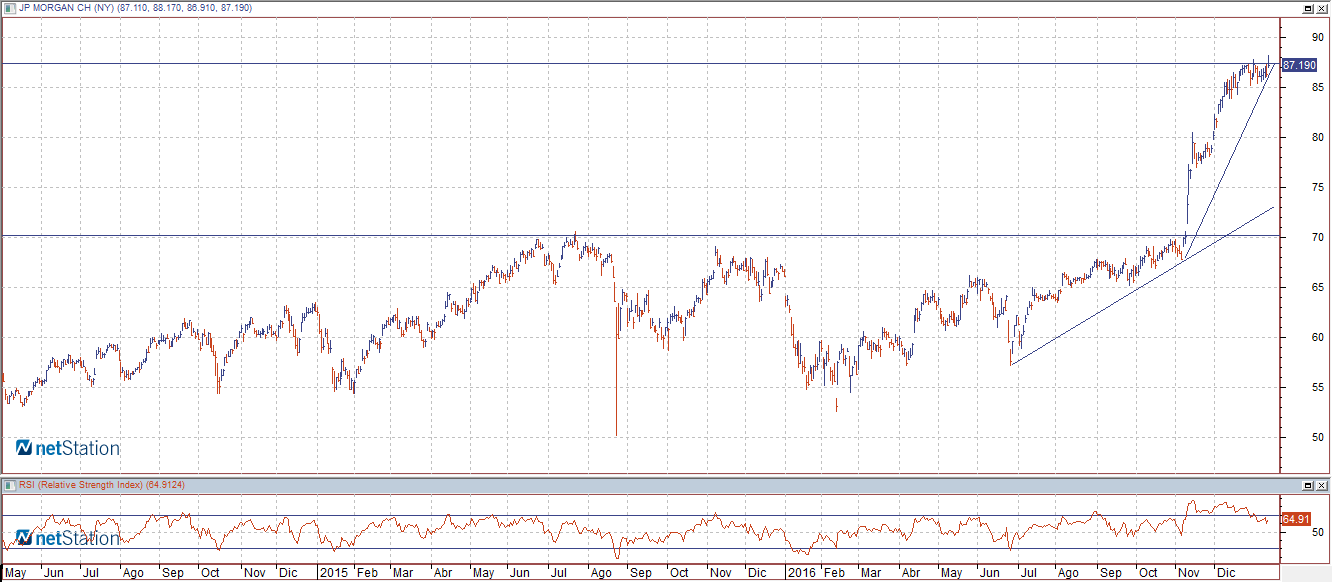Click the JP Morgan chart panel icon
Viewport: 1332px width, 582px height.
coord(10,7)
